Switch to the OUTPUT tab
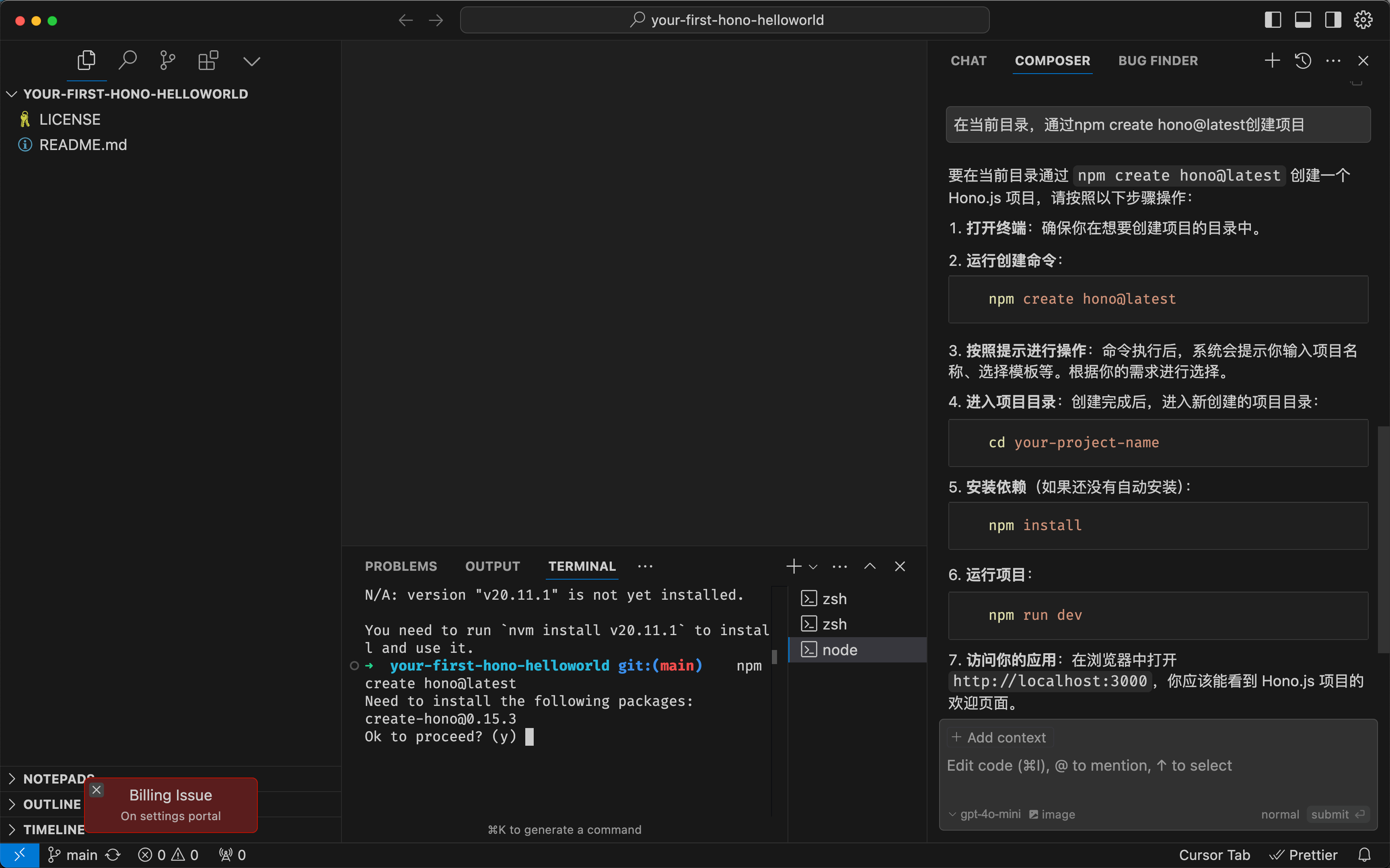Screen dimensions: 1390x868 tap(492, 566)
